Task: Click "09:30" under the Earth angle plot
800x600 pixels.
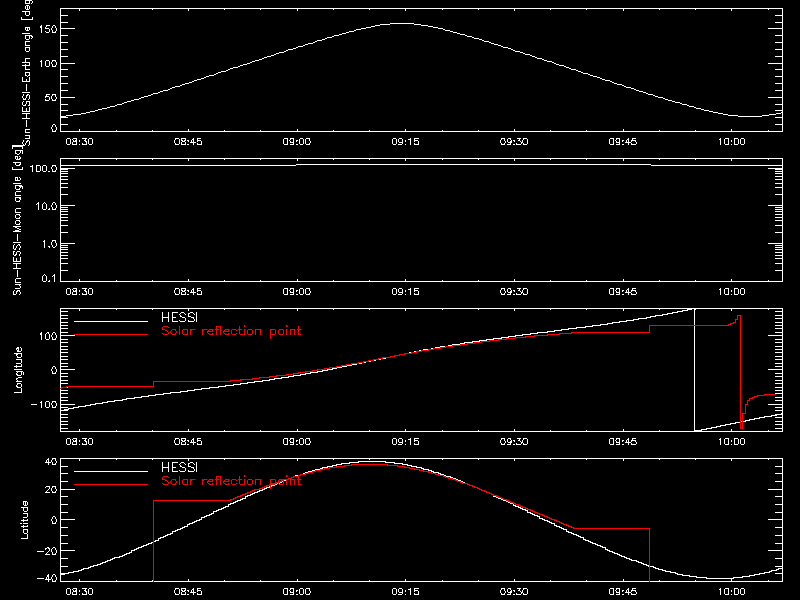Action: click(x=514, y=142)
